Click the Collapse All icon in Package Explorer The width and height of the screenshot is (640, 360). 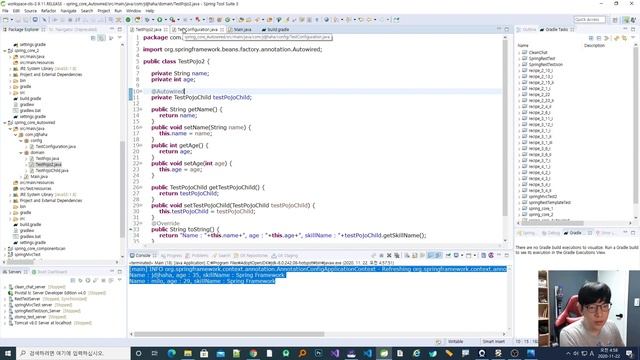point(93,38)
